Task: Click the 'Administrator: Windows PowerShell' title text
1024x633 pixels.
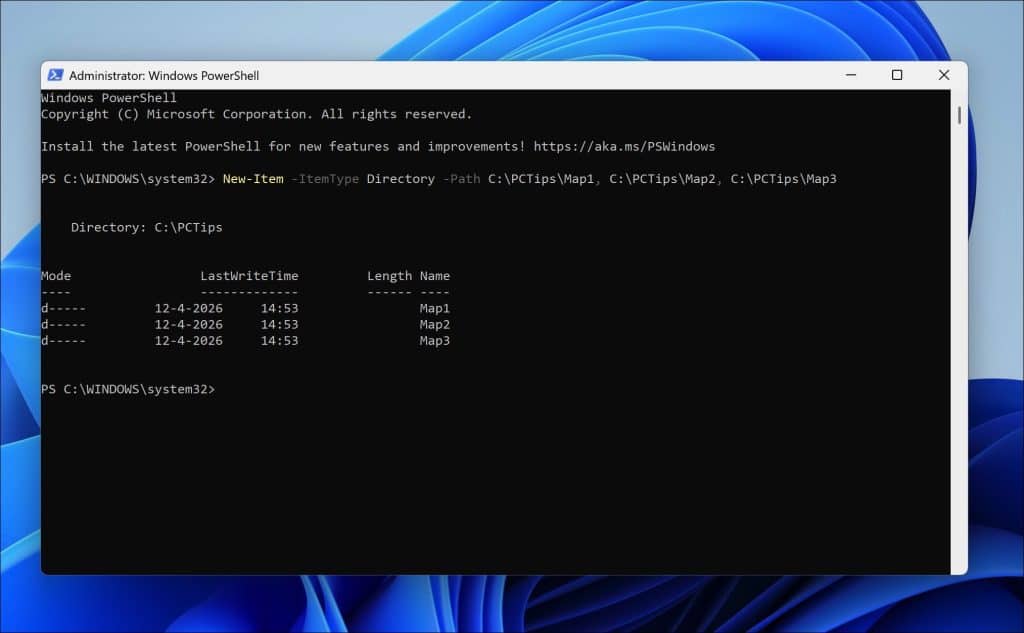Action: pos(164,75)
